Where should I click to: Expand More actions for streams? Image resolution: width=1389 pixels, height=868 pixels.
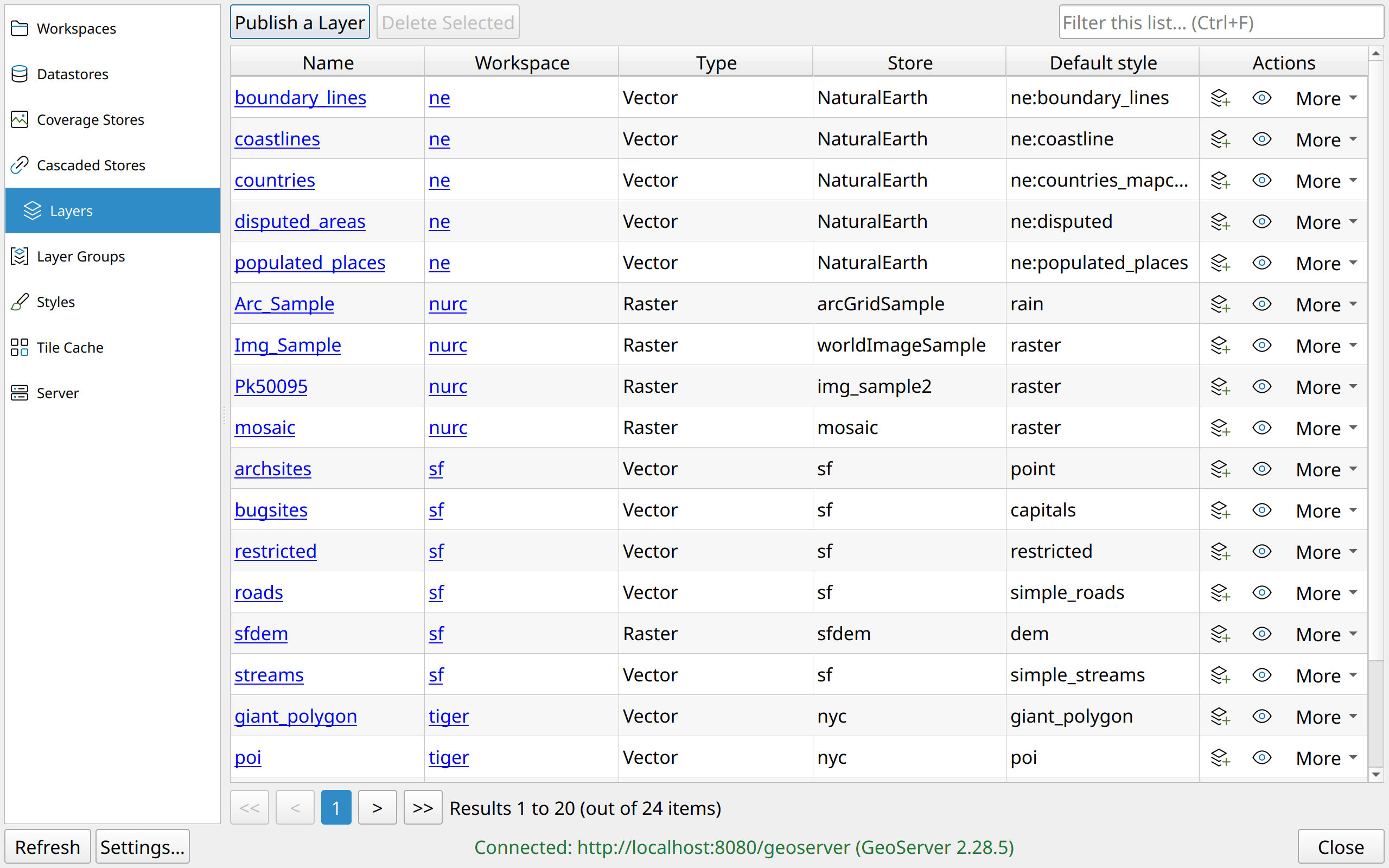tap(1327, 675)
